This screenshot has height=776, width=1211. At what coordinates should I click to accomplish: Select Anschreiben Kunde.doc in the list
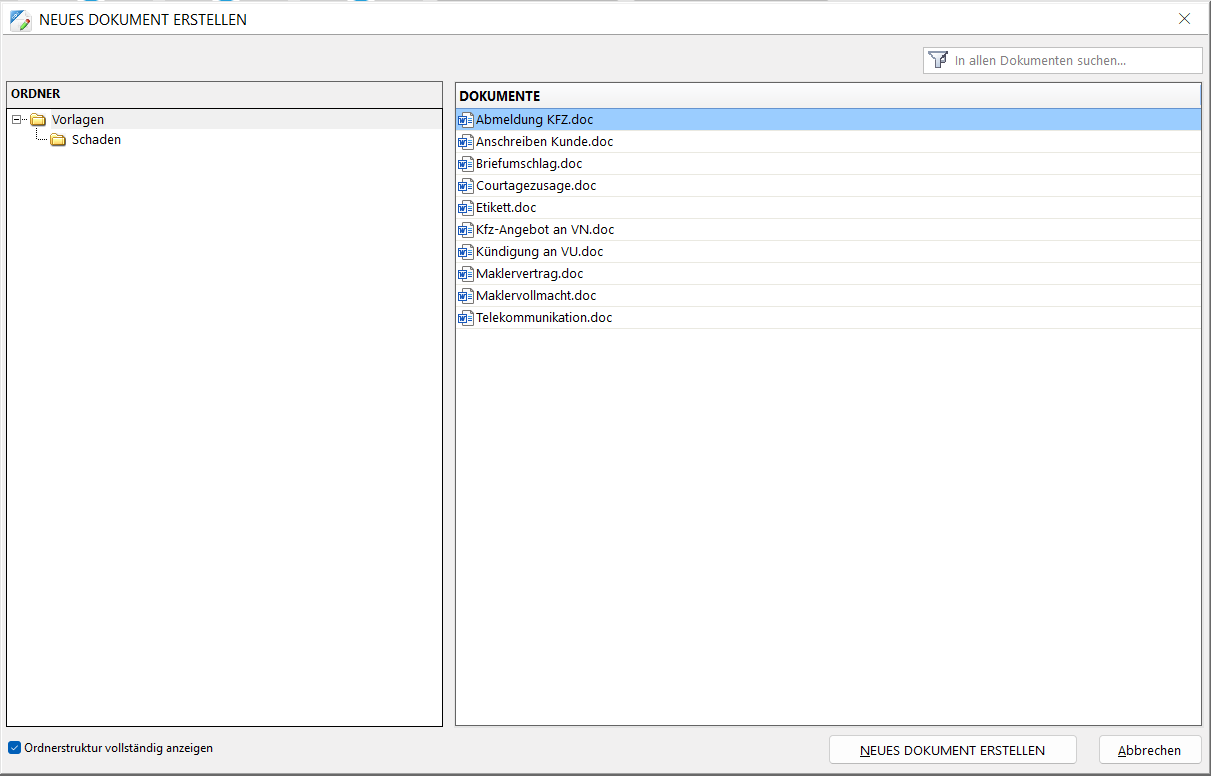point(544,142)
